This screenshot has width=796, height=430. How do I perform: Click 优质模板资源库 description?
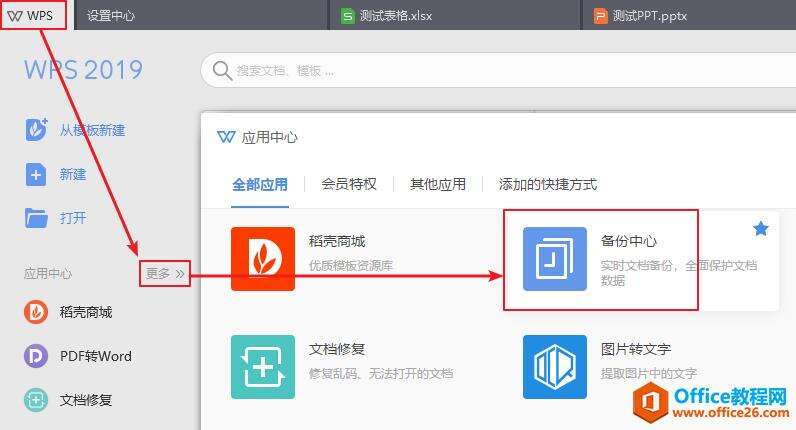click(351, 266)
